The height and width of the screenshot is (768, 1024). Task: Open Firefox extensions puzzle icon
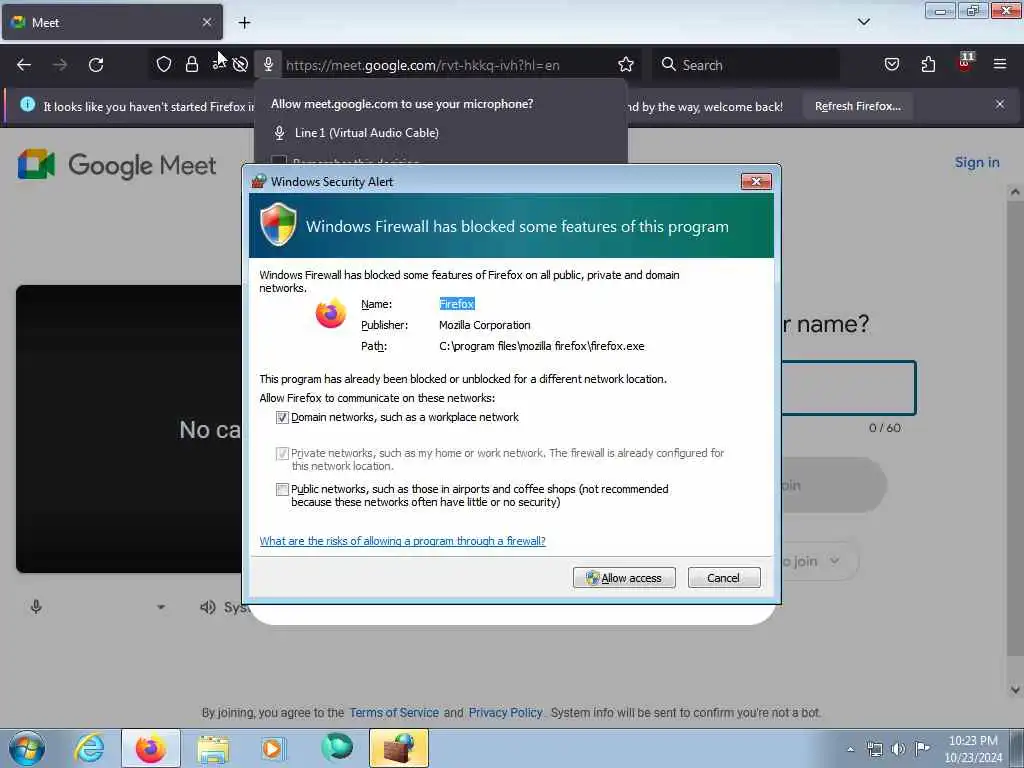[x=928, y=64]
